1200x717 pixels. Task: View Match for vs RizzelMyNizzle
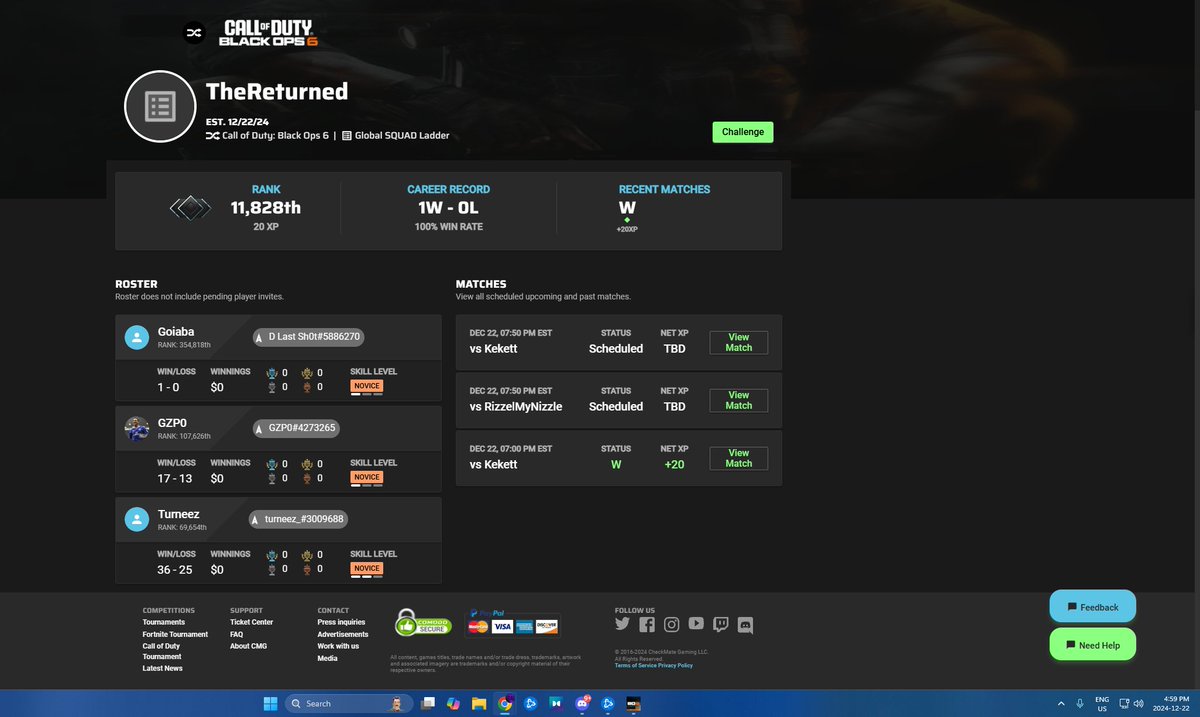[739, 400]
